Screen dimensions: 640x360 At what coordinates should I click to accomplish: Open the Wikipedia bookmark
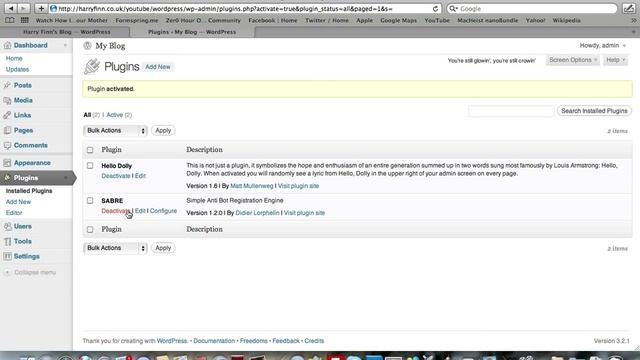[x=566, y=20]
